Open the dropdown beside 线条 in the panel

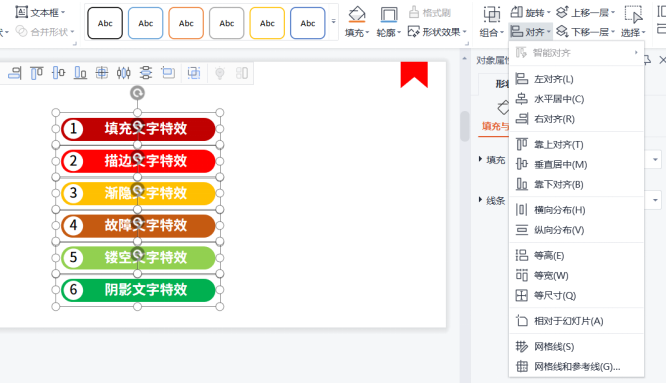655,200
